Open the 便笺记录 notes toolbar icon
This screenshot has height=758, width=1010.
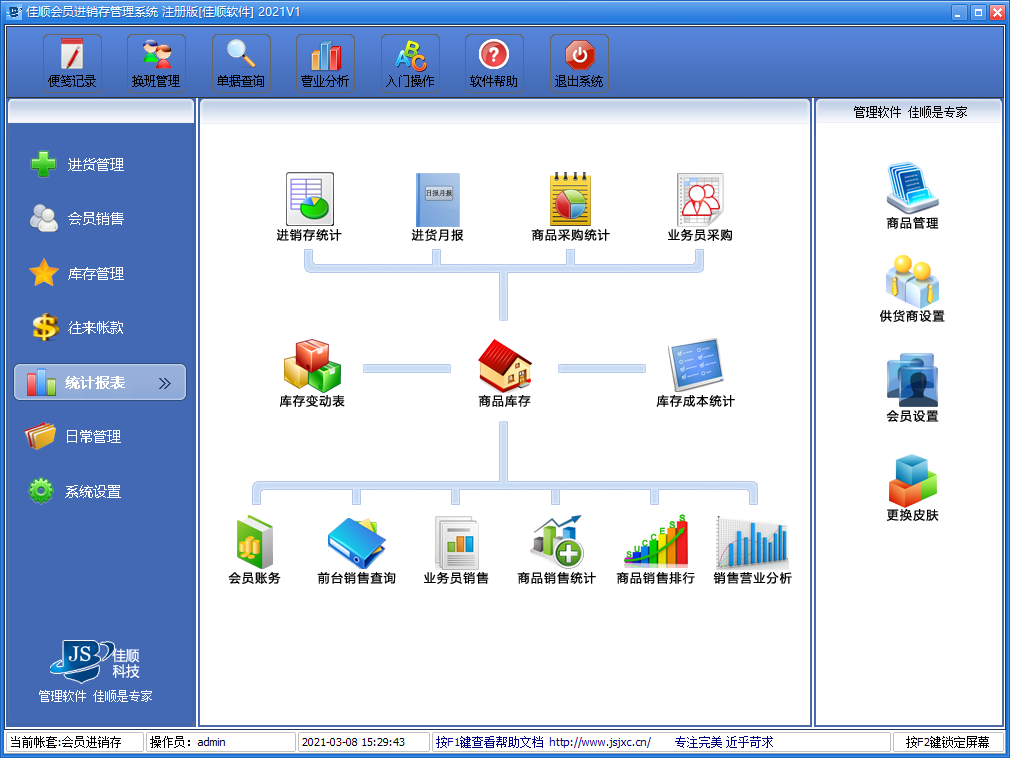(x=72, y=63)
